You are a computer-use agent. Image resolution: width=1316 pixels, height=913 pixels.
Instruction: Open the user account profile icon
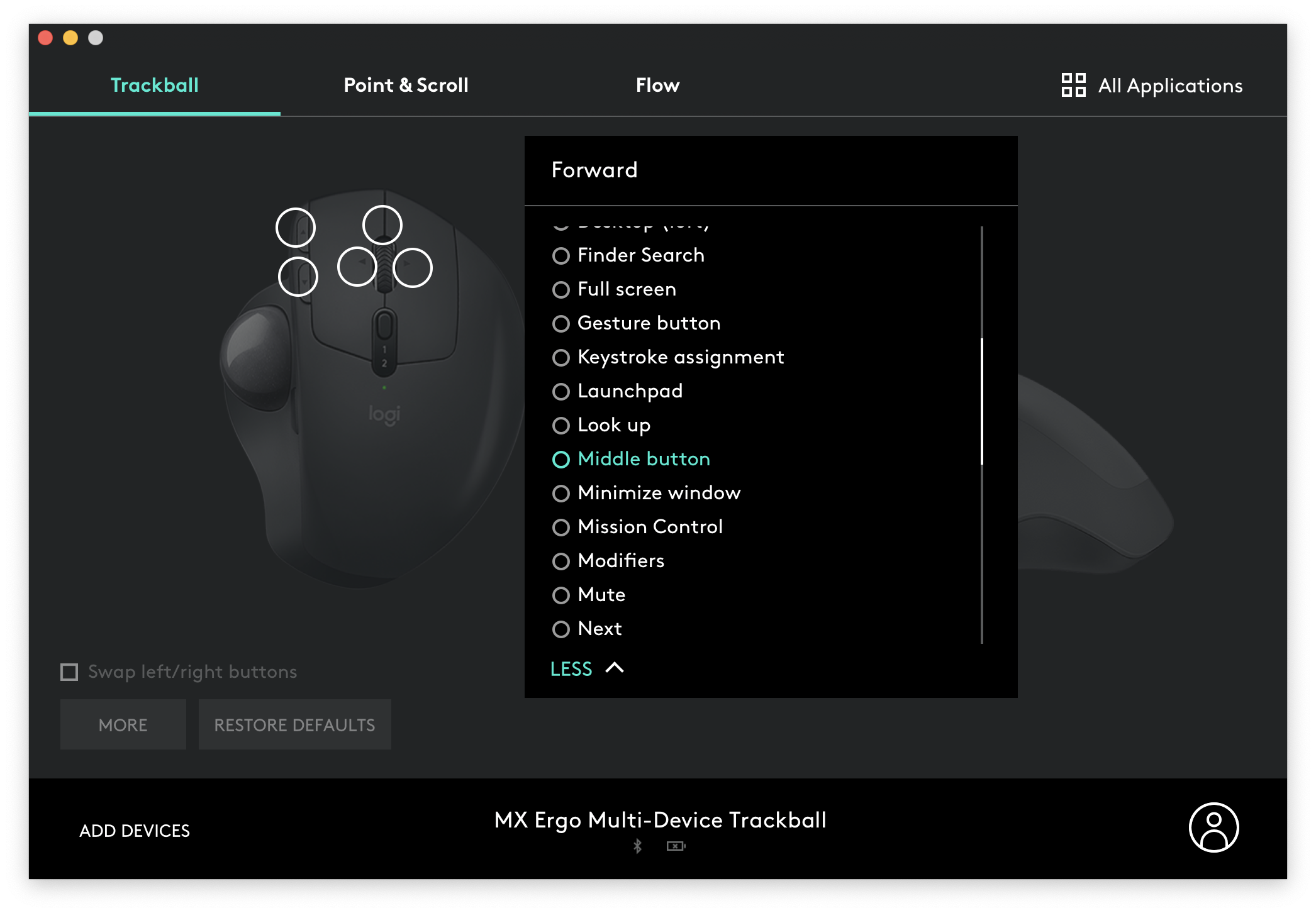[x=1213, y=827]
